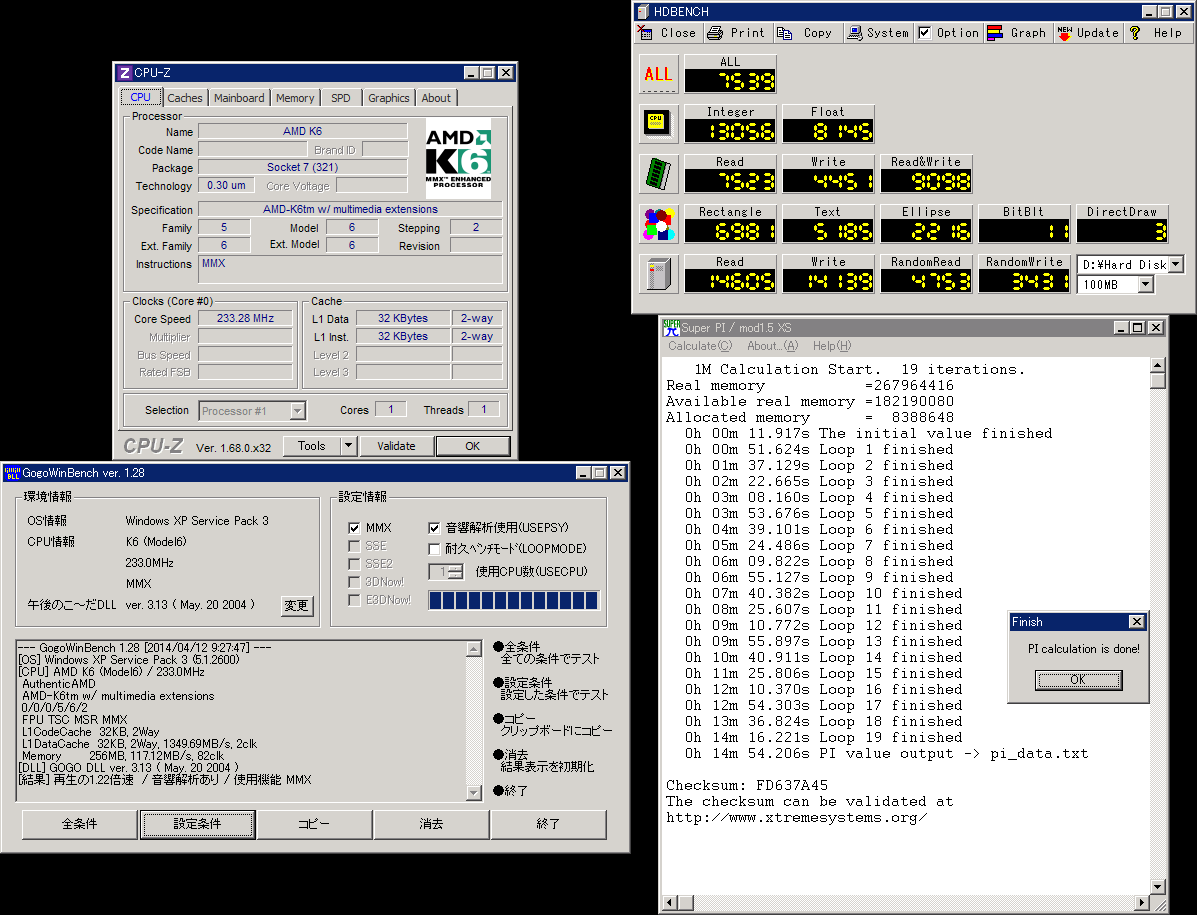Click the 消去 button in GogoWinBench
Viewport: 1197px width, 915px height.
[x=431, y=824]
